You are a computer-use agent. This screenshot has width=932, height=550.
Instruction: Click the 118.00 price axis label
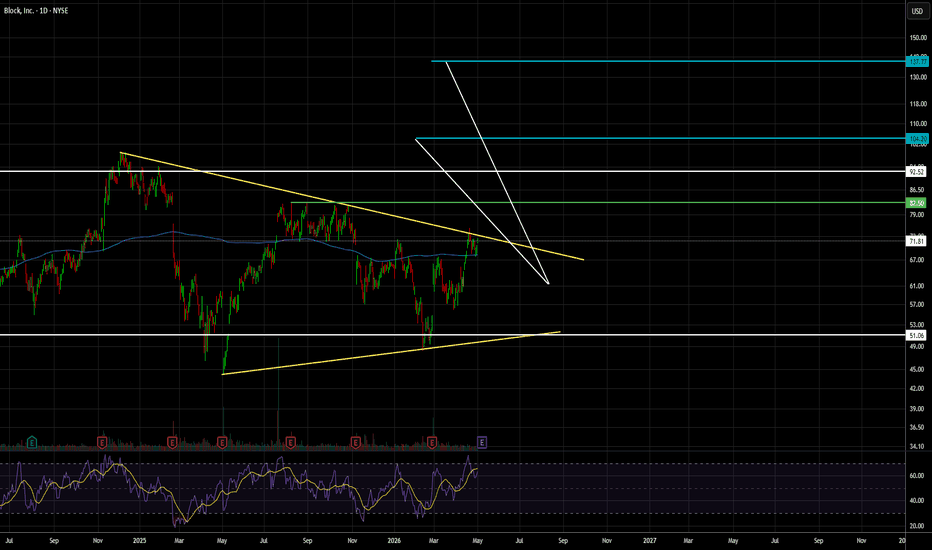click(x=918, y=104)
